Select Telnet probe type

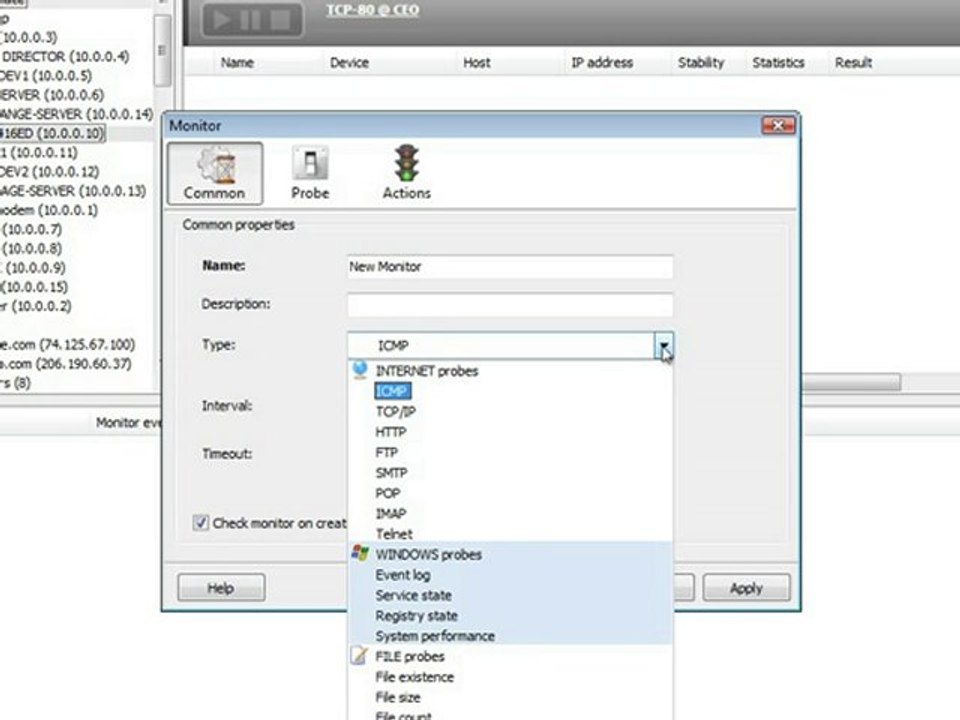tap(394, 534)
